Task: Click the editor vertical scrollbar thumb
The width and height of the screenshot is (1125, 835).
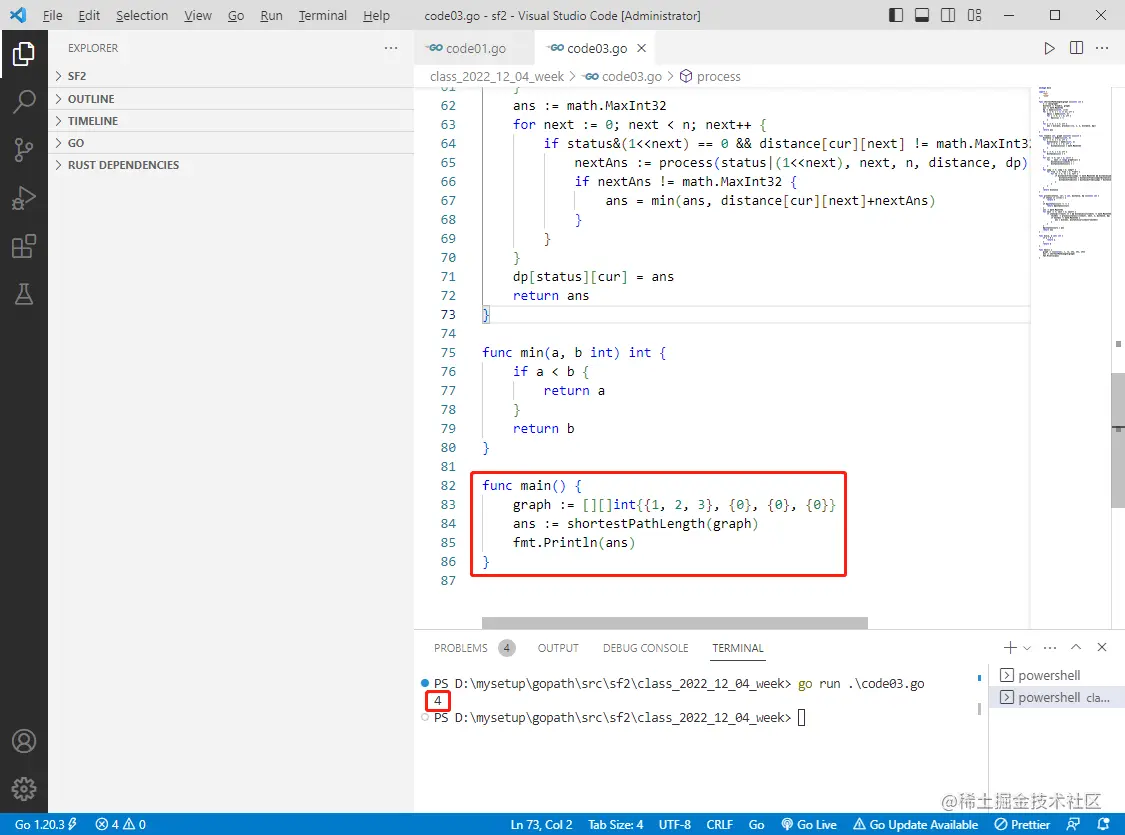Action: [x=1118, y=440]
